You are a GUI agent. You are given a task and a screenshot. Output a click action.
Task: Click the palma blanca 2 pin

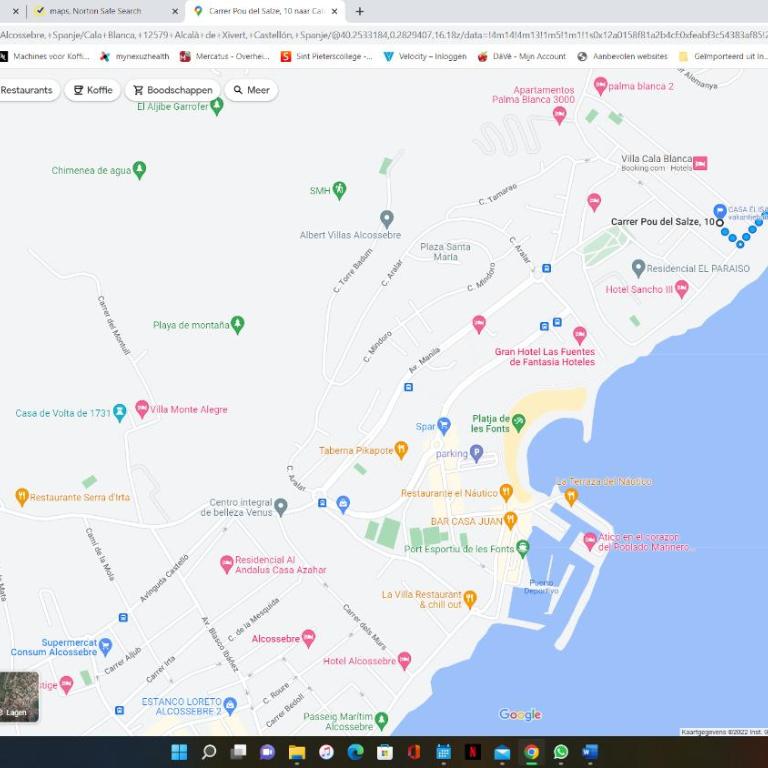600,86
